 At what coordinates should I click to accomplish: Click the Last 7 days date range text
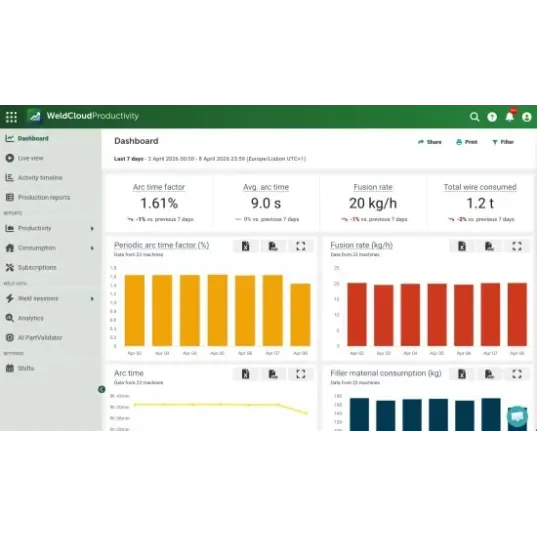210,159
